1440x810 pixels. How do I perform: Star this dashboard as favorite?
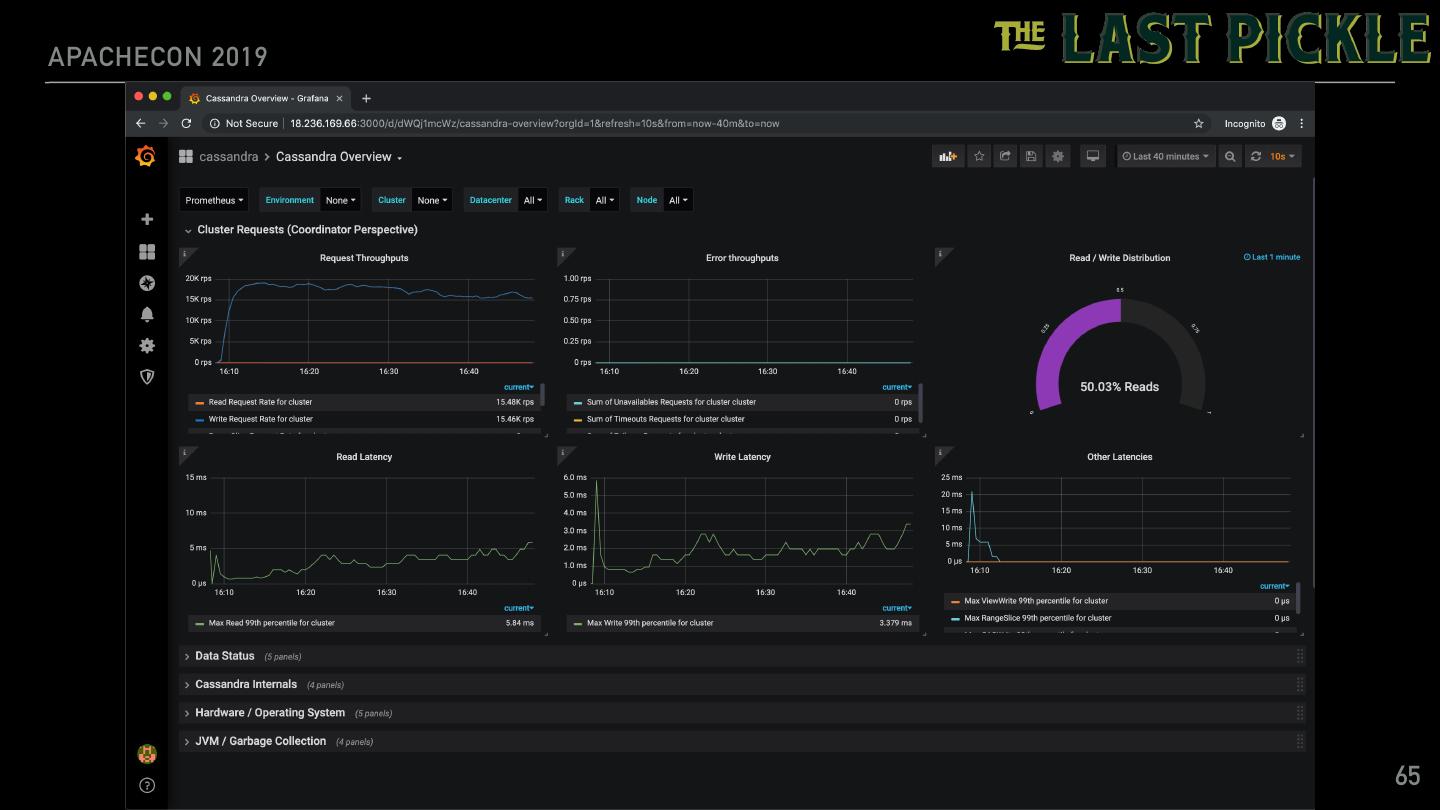979,156
